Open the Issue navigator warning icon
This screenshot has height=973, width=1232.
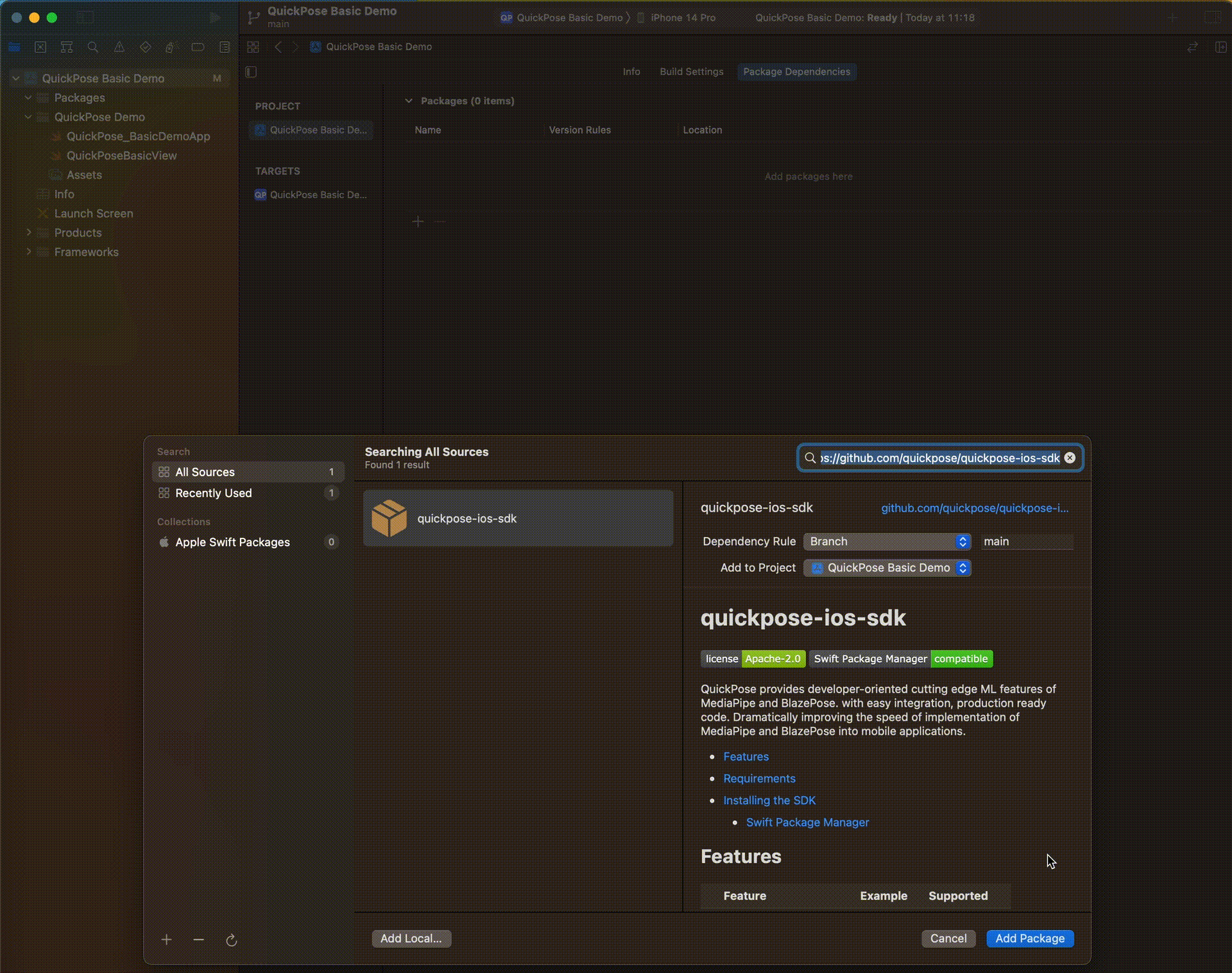[x=119, y=47]
